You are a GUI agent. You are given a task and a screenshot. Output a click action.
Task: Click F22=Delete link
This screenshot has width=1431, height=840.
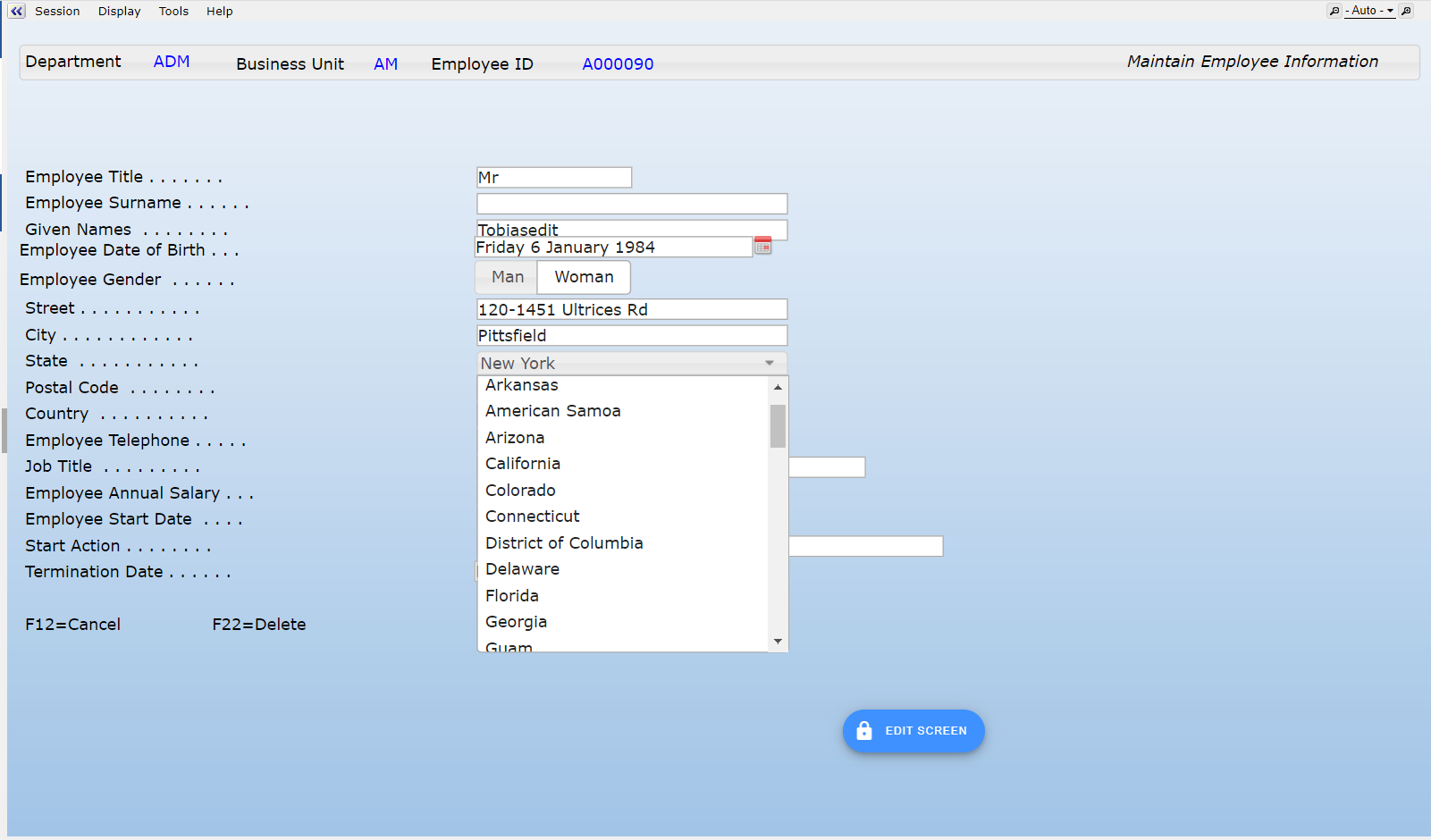(258, 625)
